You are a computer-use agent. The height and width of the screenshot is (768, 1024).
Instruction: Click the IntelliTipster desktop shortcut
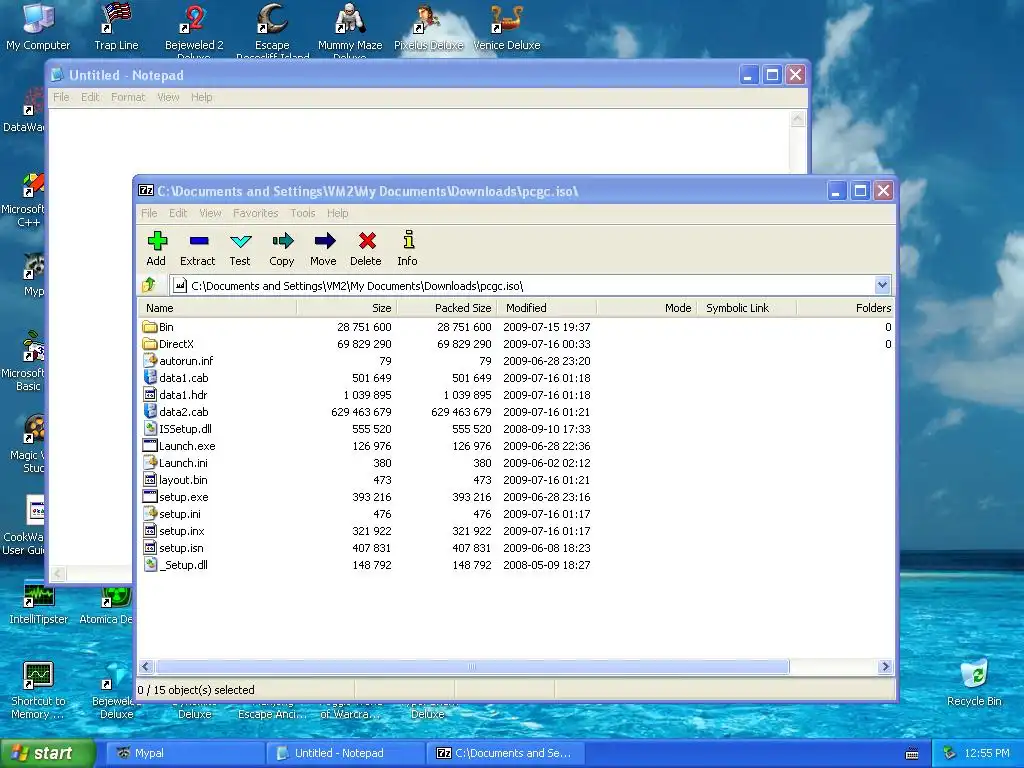(x=39, y=604)
